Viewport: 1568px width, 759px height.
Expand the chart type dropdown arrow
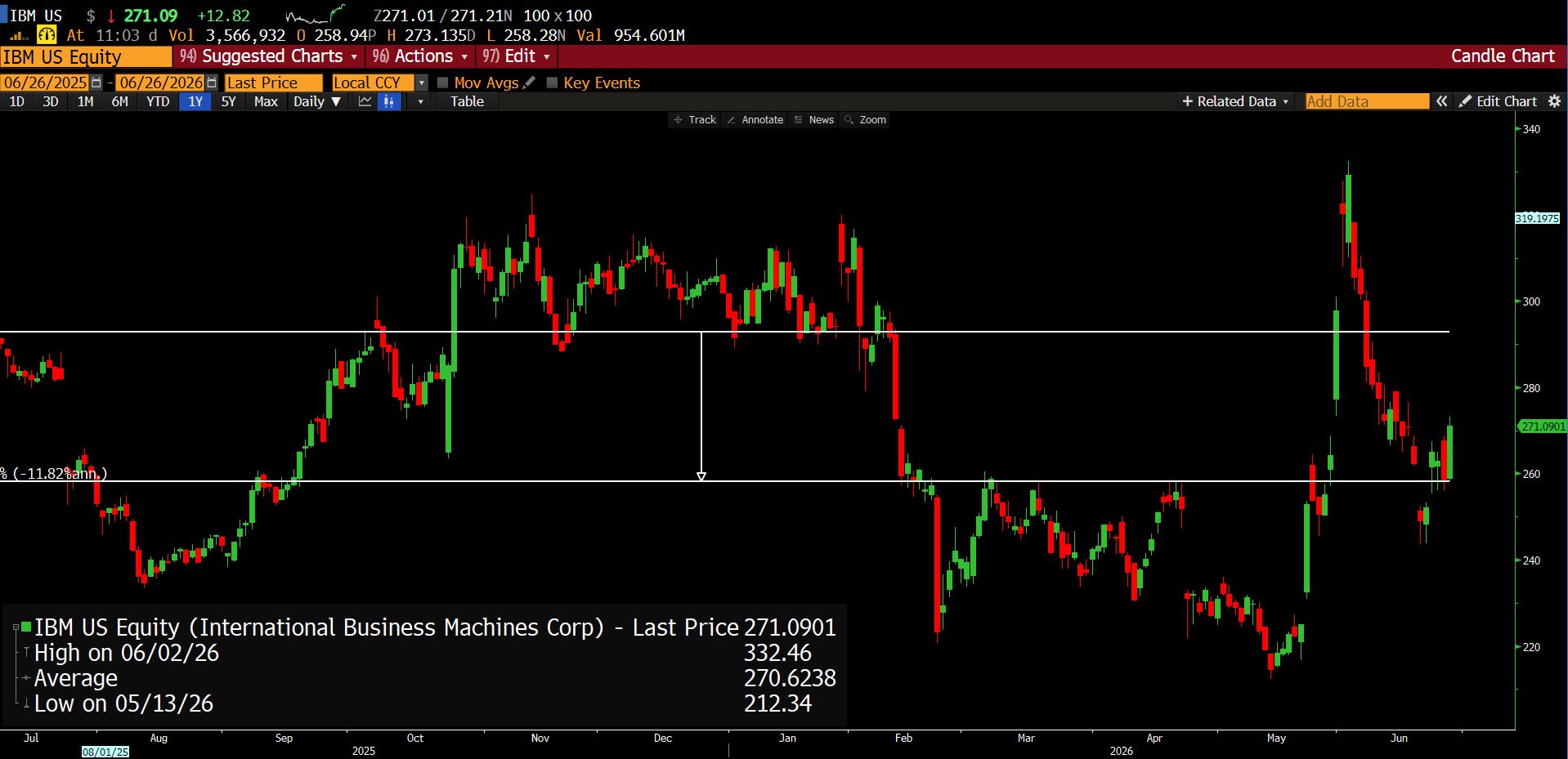point(420,101)
